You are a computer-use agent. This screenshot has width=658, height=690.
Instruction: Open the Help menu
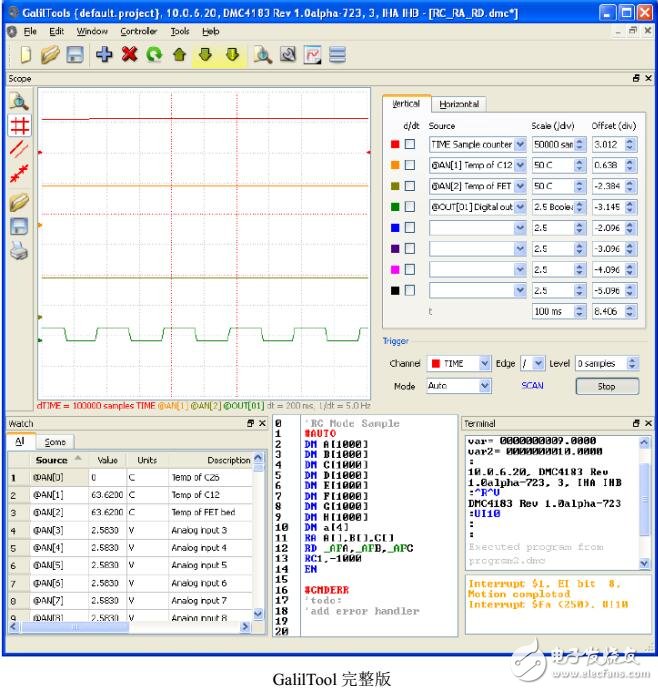[x=211, y=32]
